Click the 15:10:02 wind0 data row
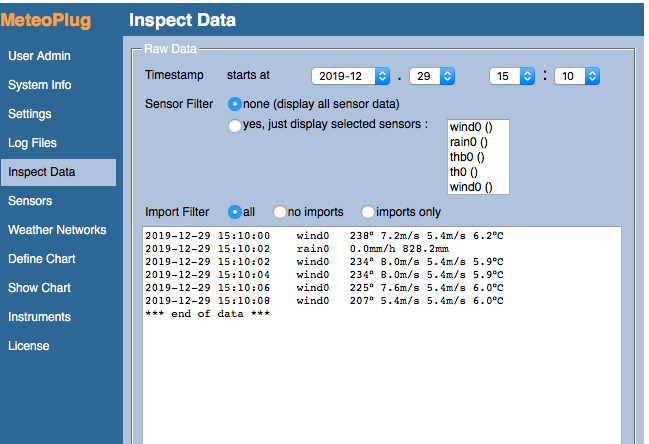Screen dimensions: 649x444 click(324, 262)
